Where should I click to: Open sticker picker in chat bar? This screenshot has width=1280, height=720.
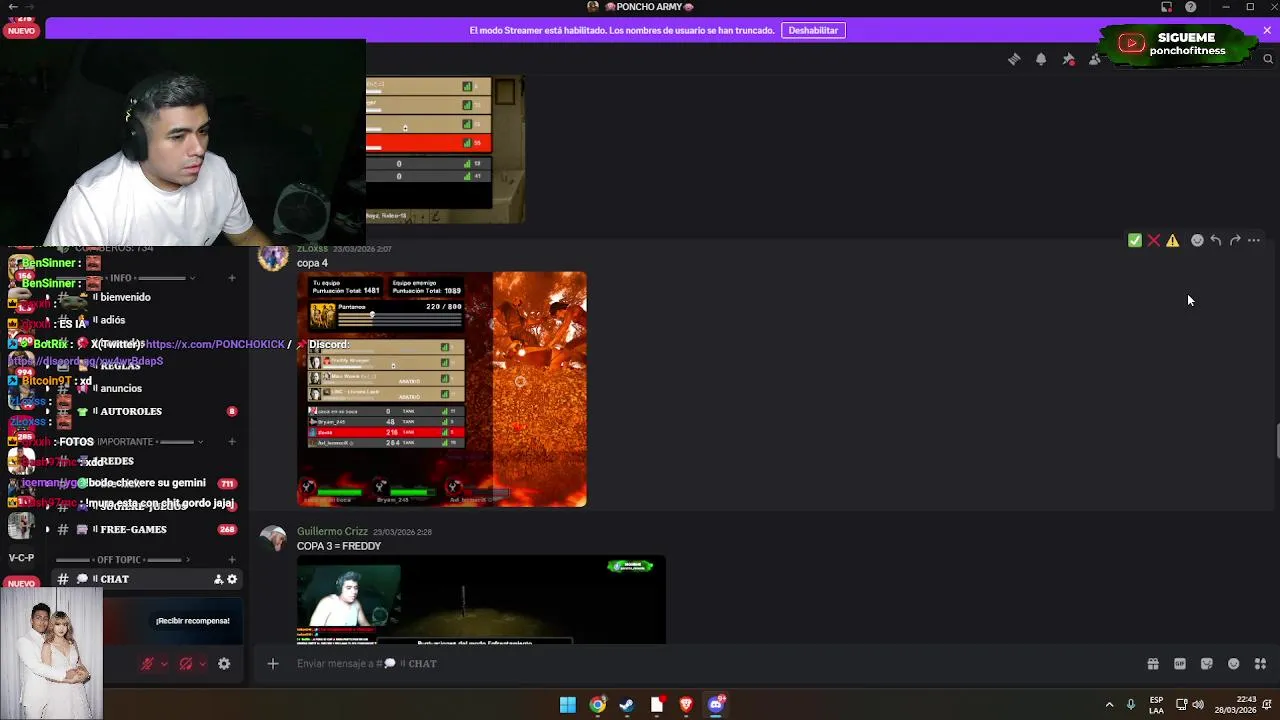point(1207,664)
